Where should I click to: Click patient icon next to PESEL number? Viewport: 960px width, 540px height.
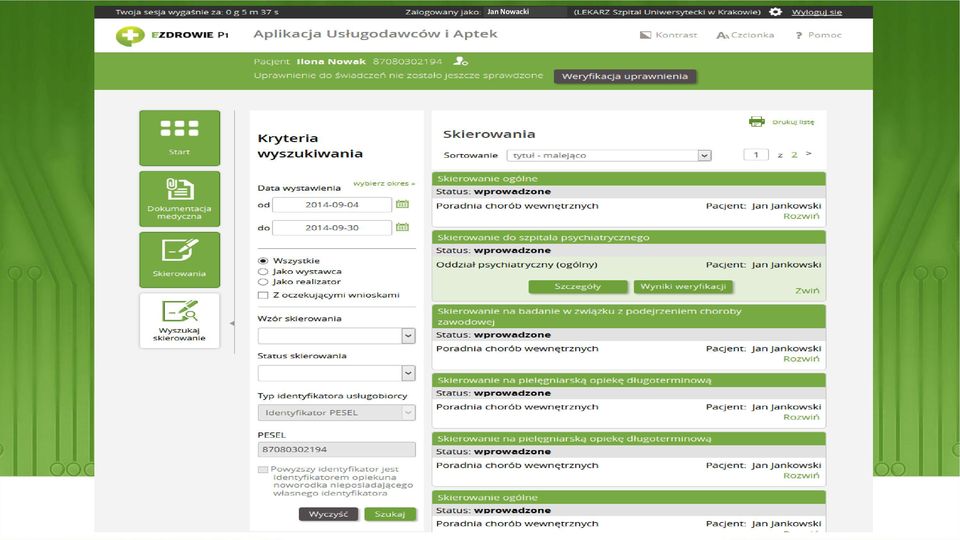click(x=460, y=61)
